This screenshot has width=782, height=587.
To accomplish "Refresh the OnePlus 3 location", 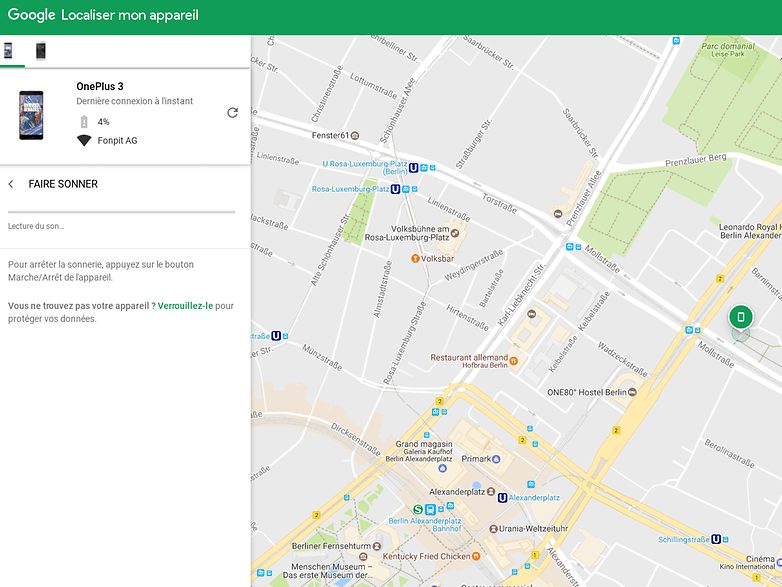I will click(232, 113).
